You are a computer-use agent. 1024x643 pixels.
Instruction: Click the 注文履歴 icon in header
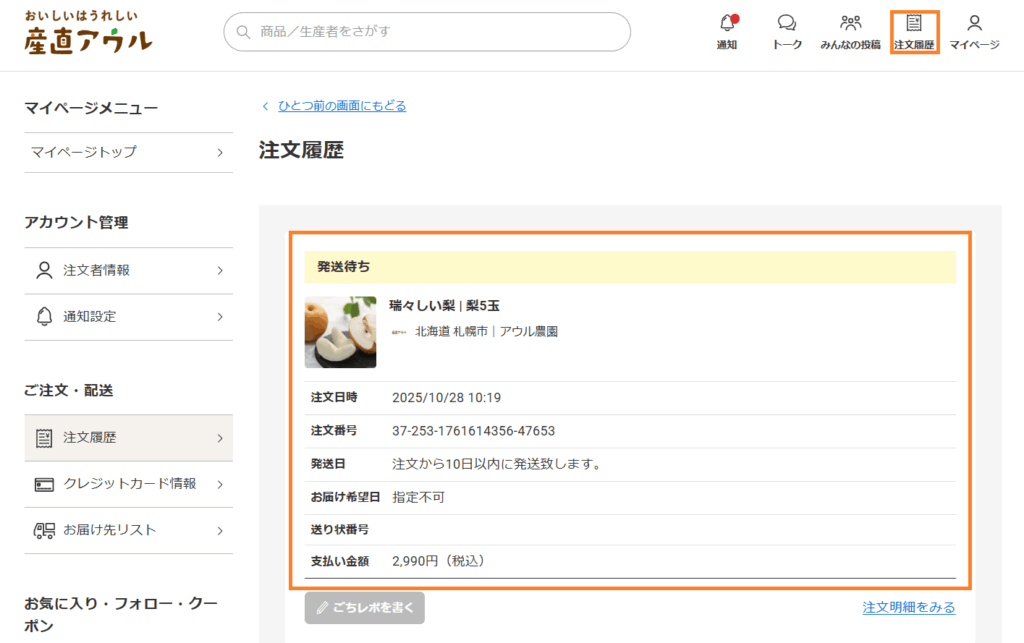click(x=914, y=24)
